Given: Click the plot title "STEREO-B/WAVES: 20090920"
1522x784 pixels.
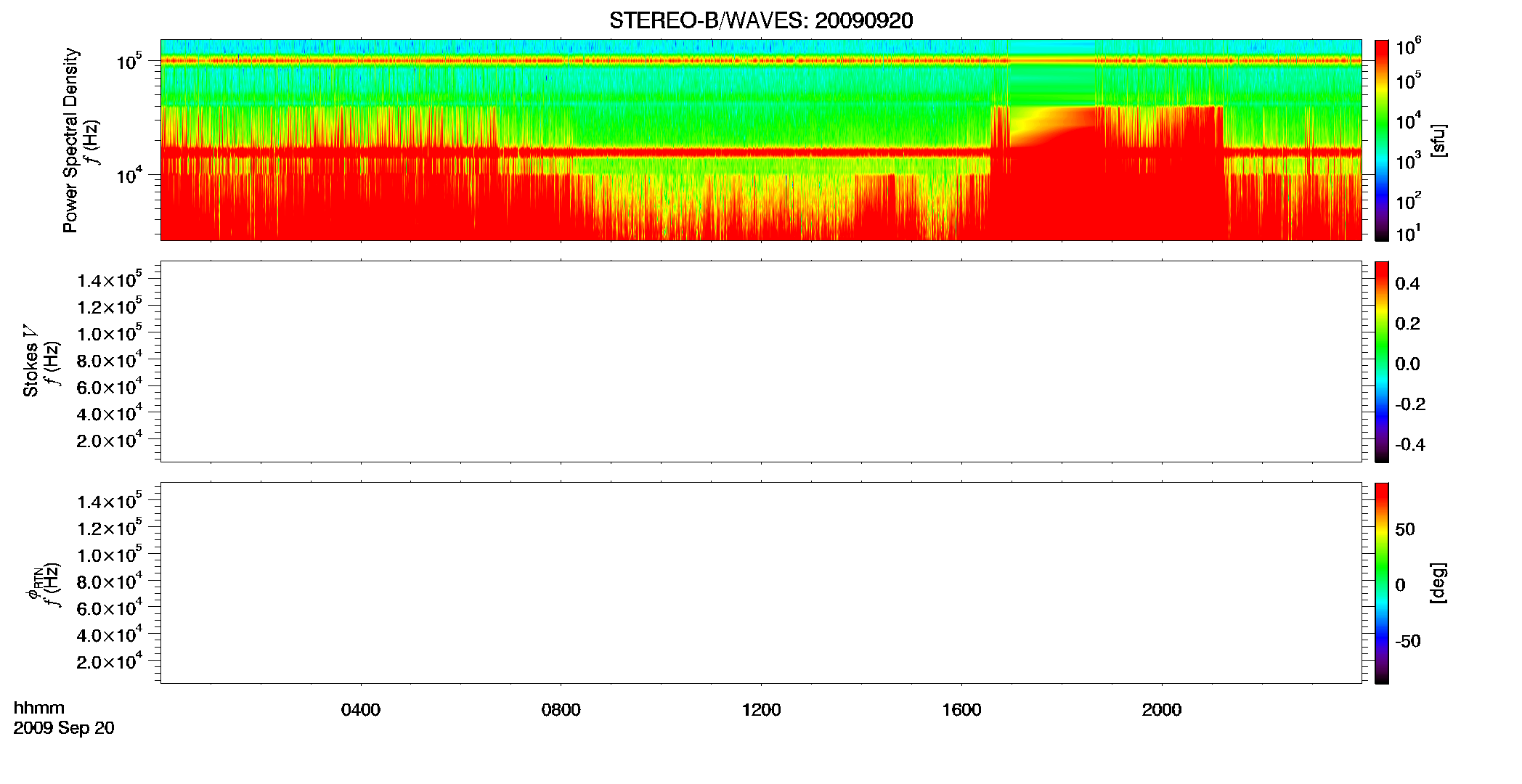Looking at the screenshot, I should click(761, 20).
